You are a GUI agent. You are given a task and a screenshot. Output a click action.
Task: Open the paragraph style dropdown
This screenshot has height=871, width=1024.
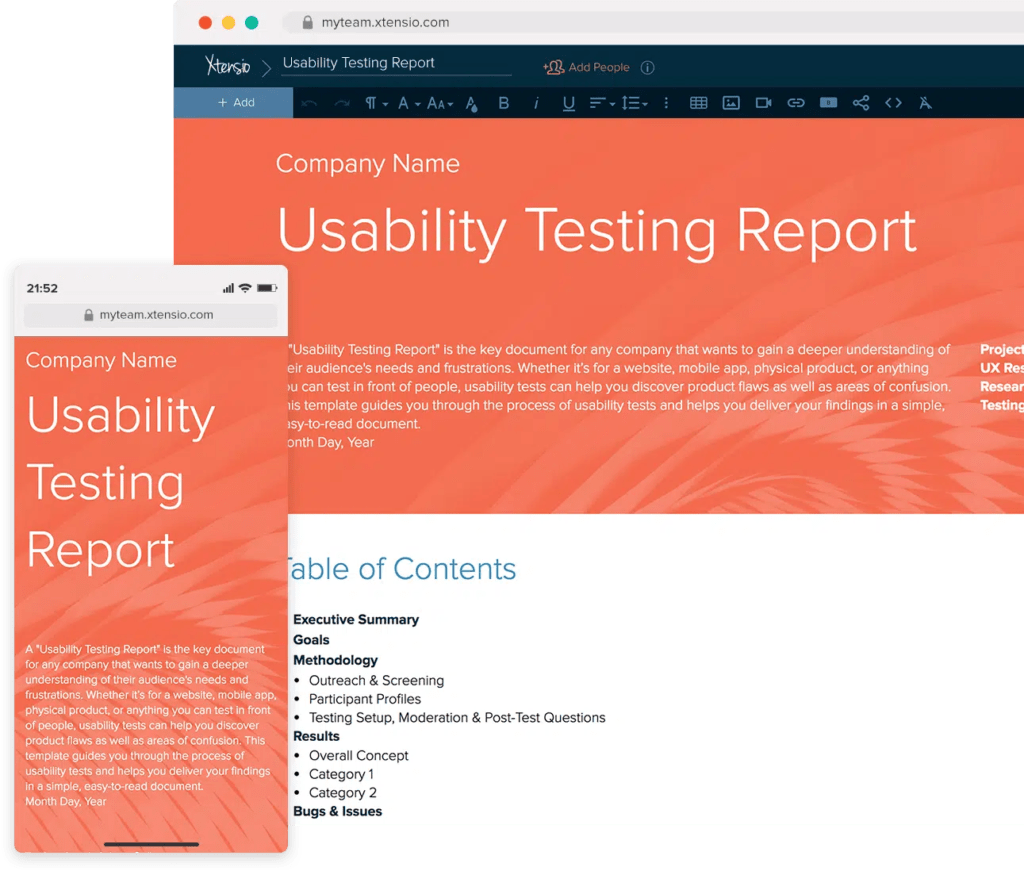tap(375, 103)
